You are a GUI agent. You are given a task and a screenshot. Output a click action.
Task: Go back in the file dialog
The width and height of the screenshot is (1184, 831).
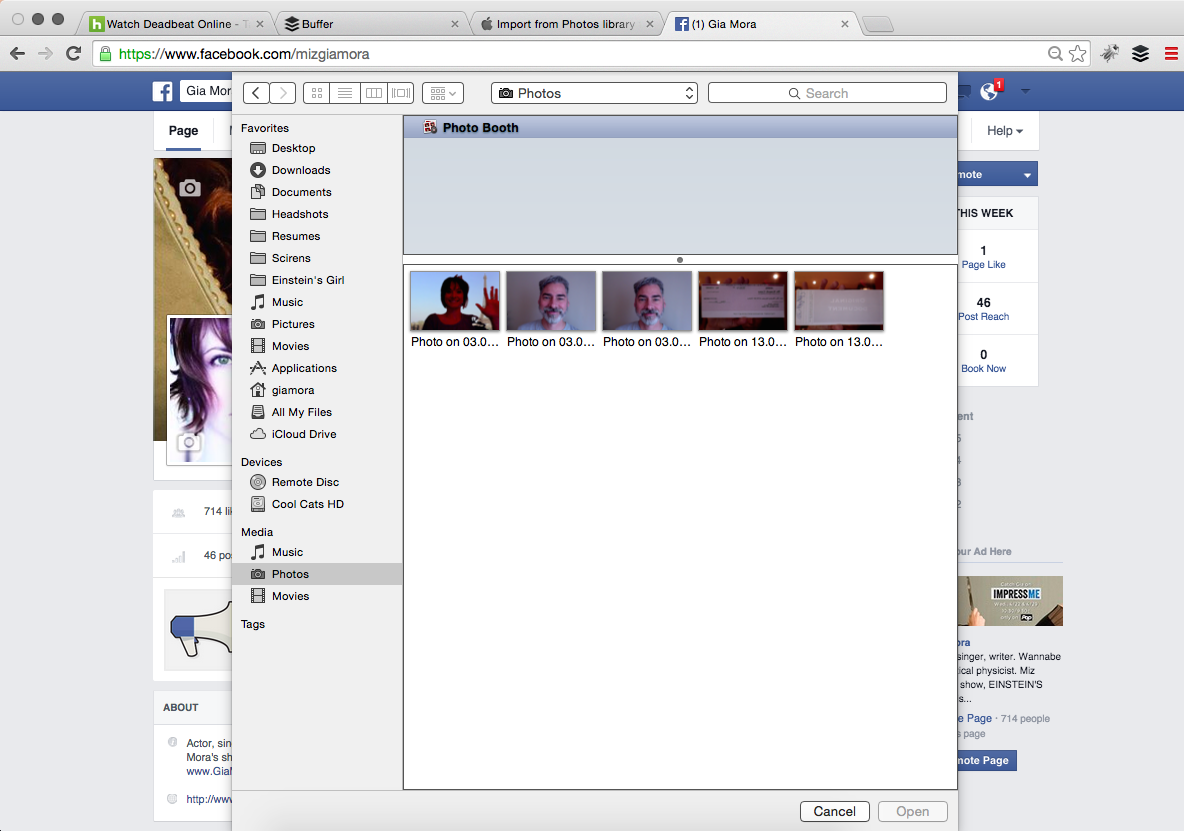click(x=256, y=93)
